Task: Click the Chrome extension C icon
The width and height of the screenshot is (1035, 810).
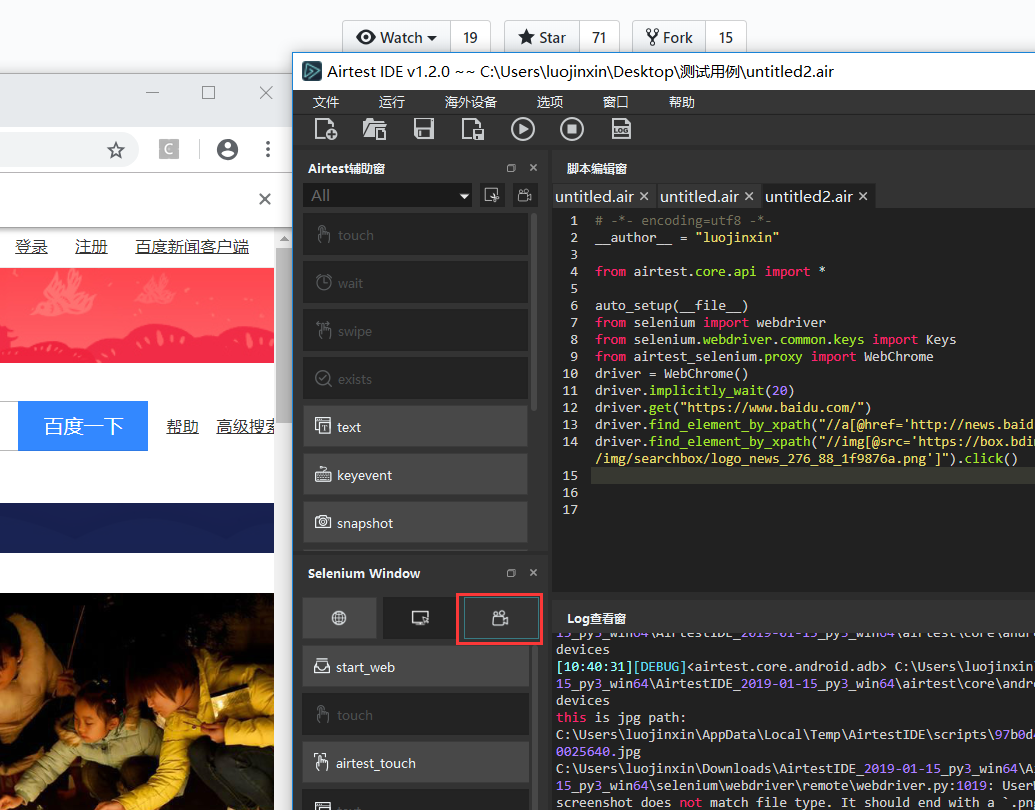Action: (169, 149)
